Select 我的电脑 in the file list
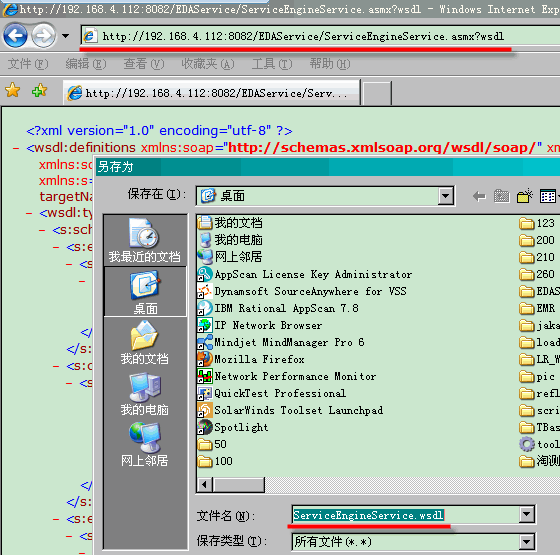The height and width of the screenshot is (555, 560). point(230,240)
